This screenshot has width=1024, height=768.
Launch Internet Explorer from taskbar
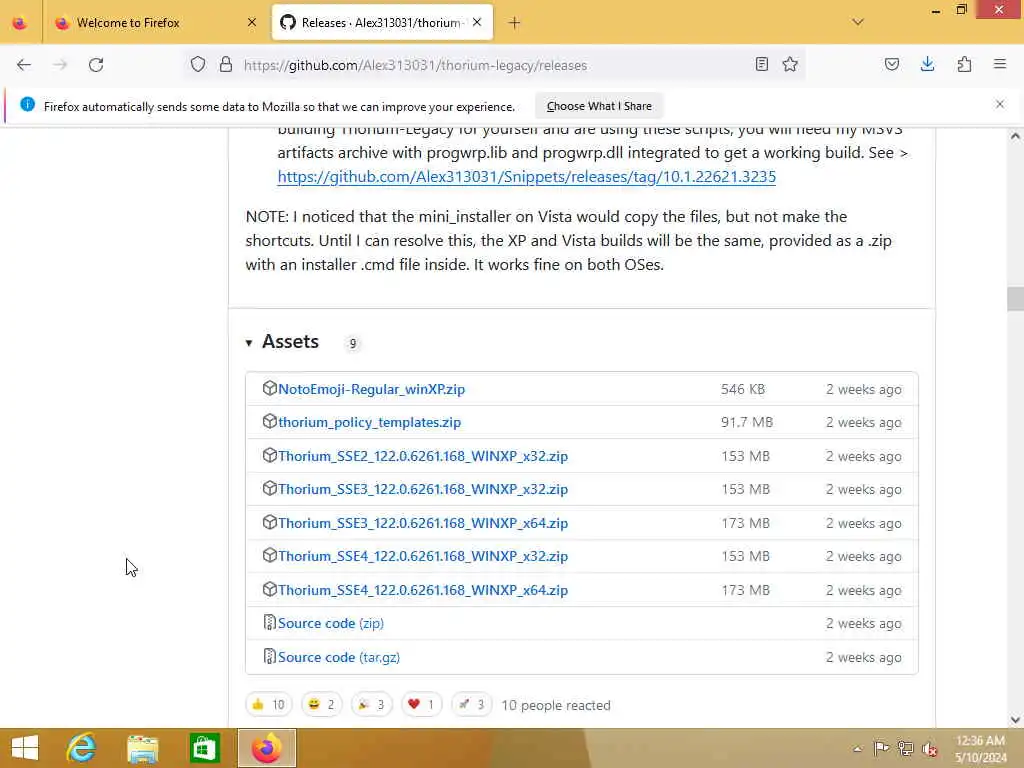coord(81,748)
